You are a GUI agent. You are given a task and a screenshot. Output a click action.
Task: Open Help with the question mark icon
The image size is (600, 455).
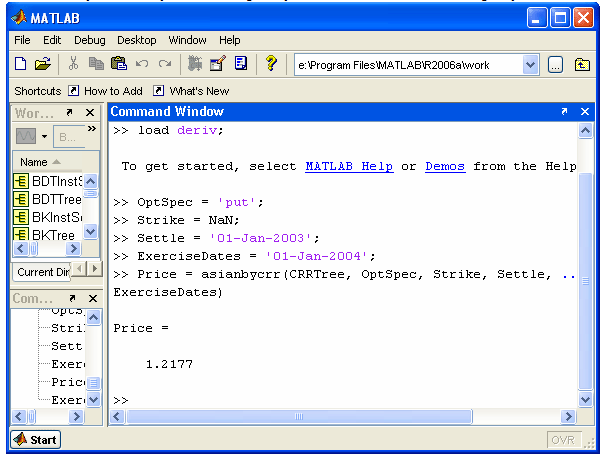(x=271, y=64)
